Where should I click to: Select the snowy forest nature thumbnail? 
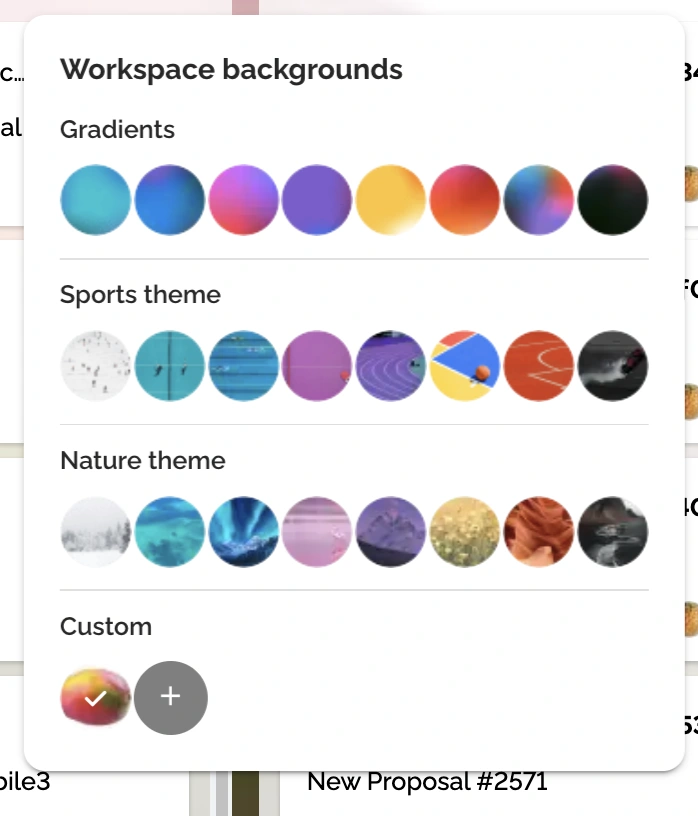pyautogui.click(x=96, y=532)
